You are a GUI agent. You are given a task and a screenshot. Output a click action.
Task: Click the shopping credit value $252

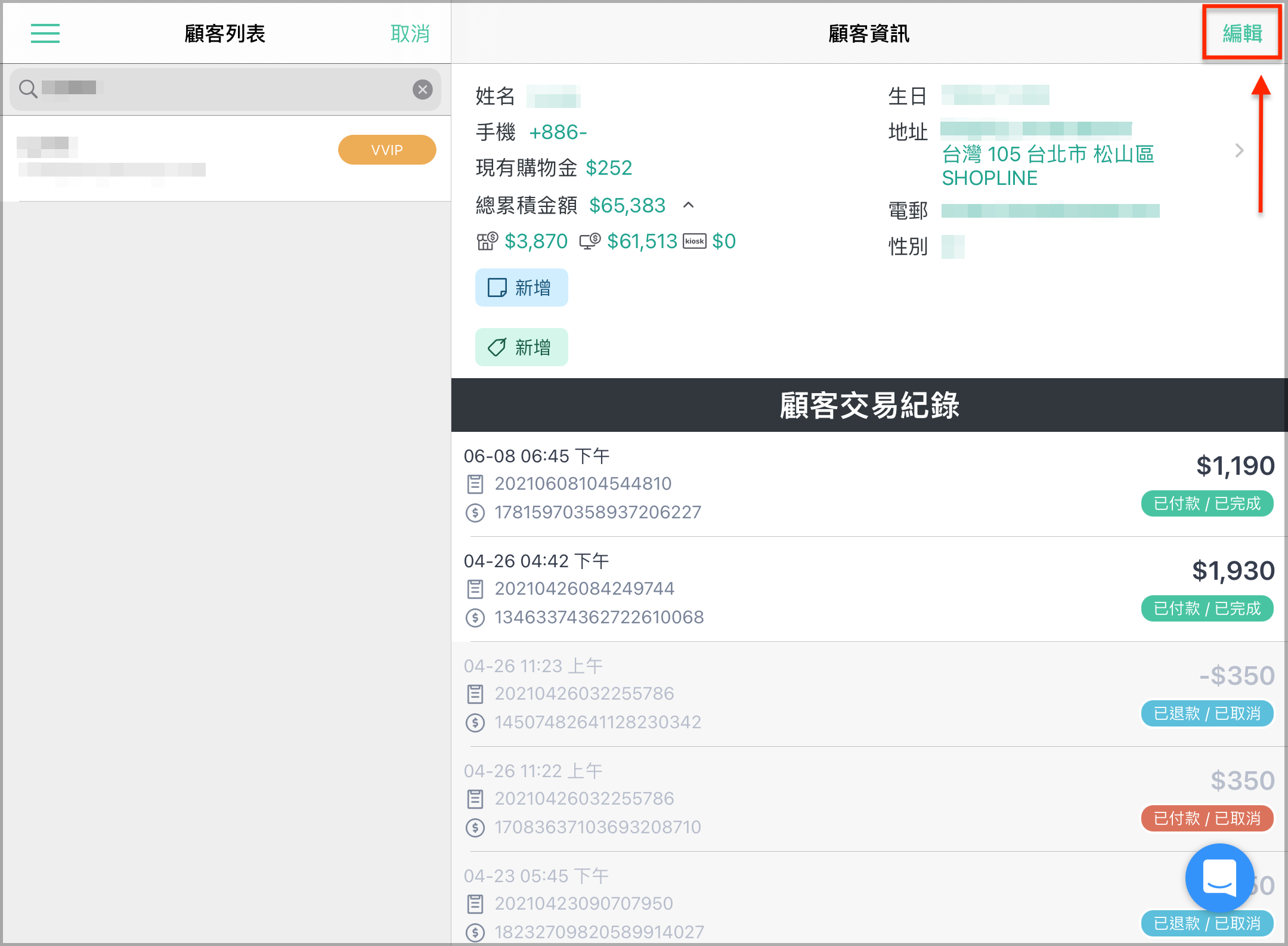[x=609, y=168]
